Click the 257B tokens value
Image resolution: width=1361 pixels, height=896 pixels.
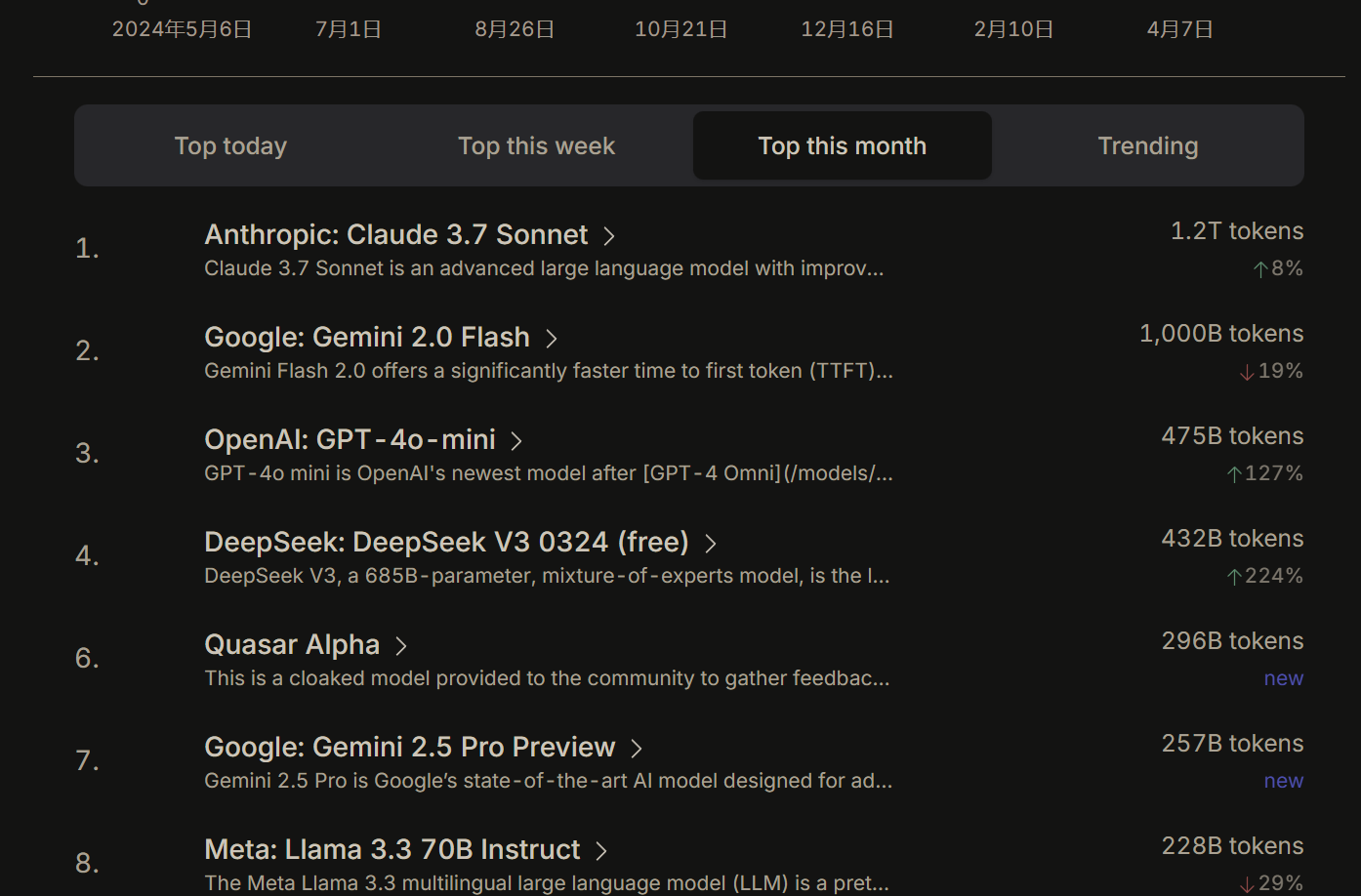coord(1232,744)
